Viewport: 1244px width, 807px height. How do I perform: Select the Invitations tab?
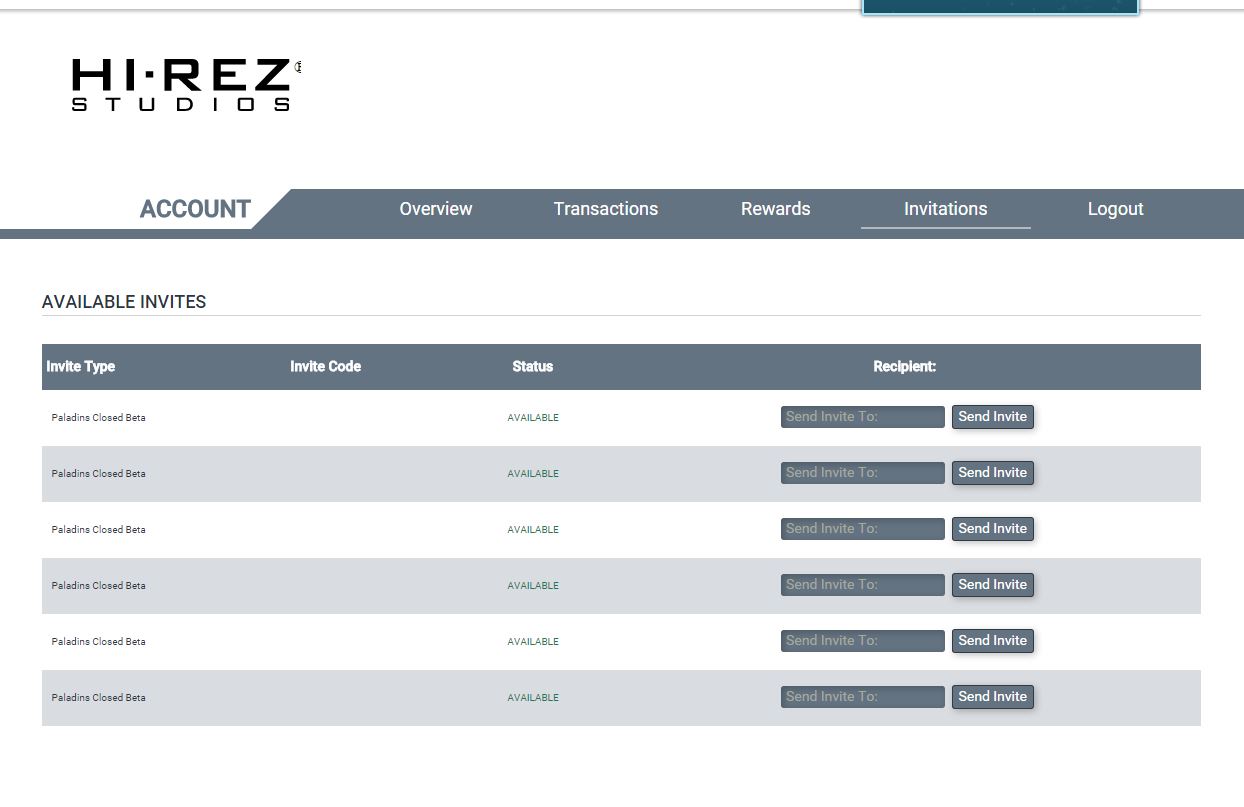point(946,209)
